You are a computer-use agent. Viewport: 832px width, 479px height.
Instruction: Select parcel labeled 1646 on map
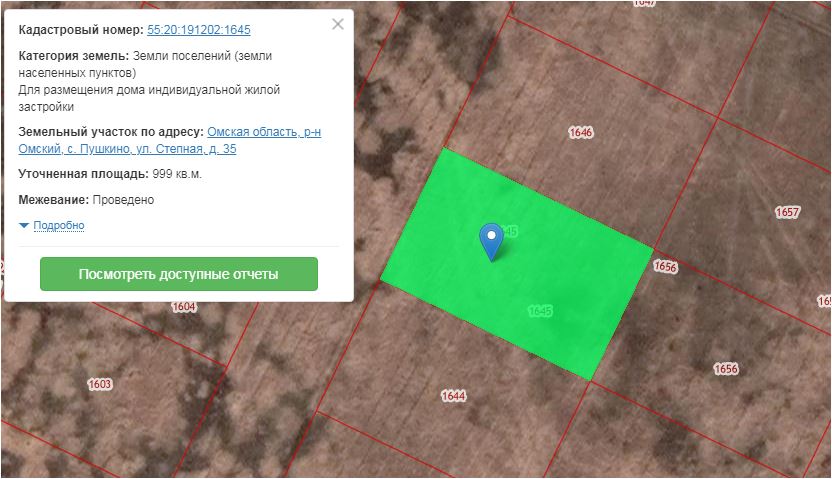tap(580, 132)
